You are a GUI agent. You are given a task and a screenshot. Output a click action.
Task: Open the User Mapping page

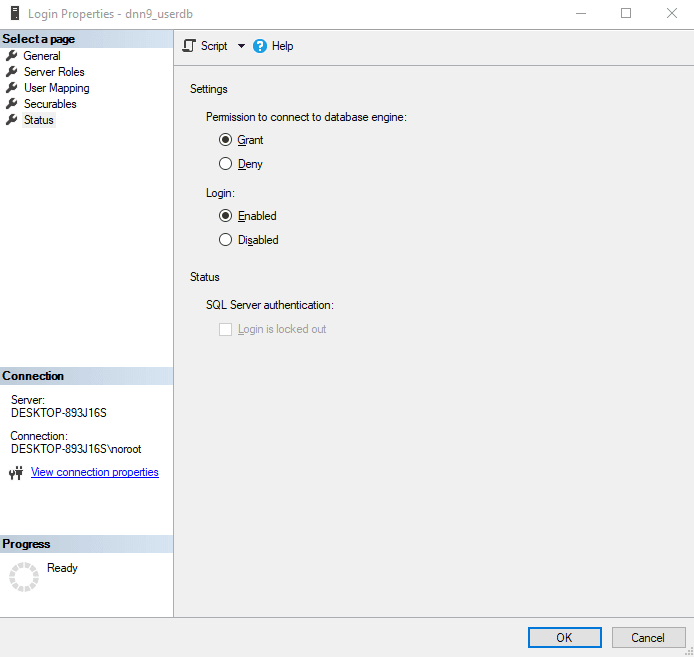pos(56,88)
